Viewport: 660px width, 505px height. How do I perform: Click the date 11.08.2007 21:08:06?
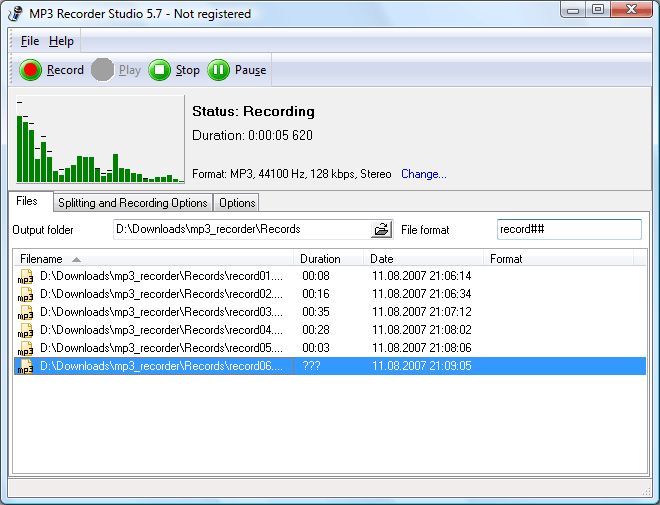tap(422, 348)
